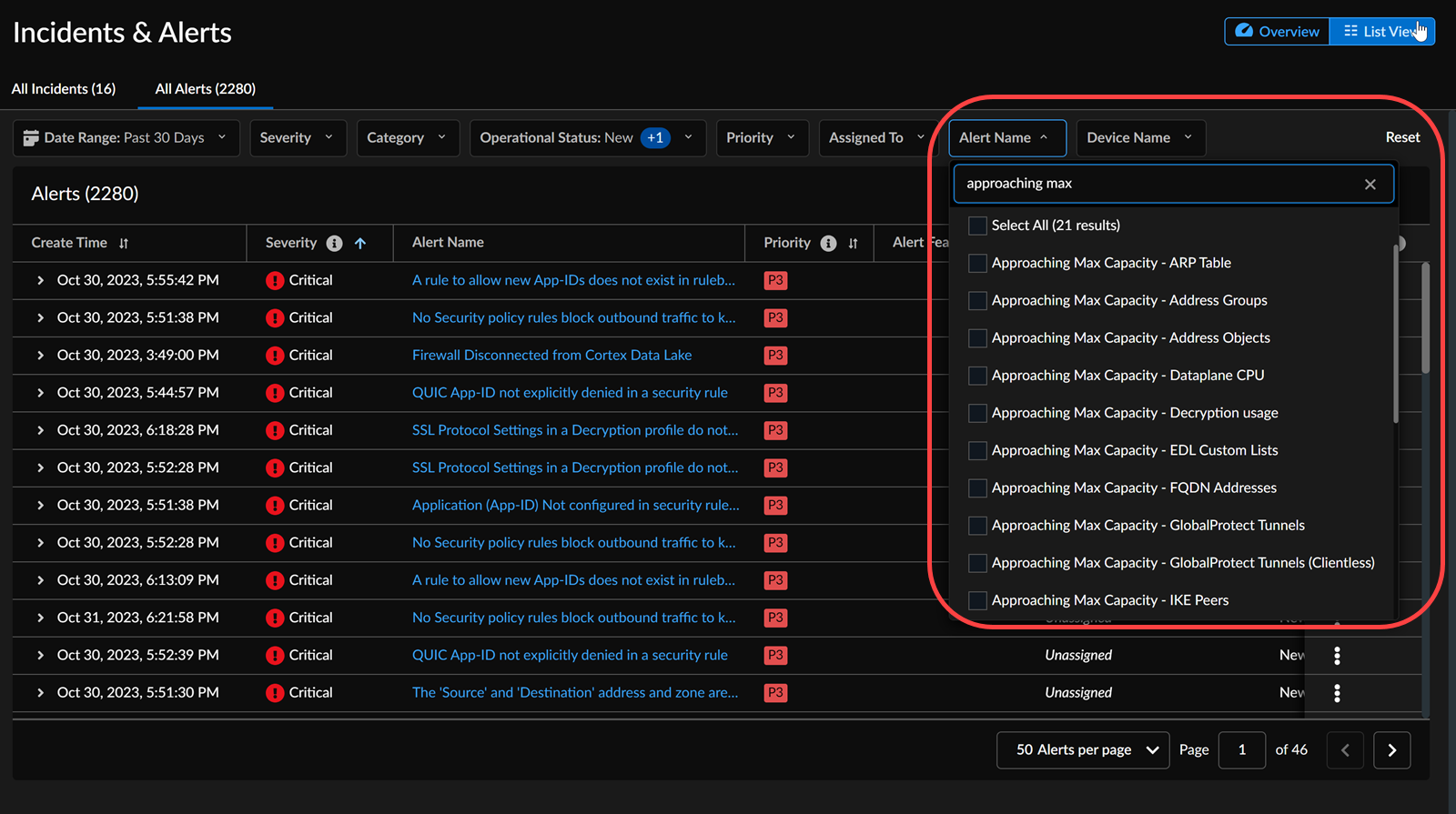Image resolution: width=1456 pixels, height=814 pixels.
Task: Sort by Create Time using sort icon
Action: (124, 243)
